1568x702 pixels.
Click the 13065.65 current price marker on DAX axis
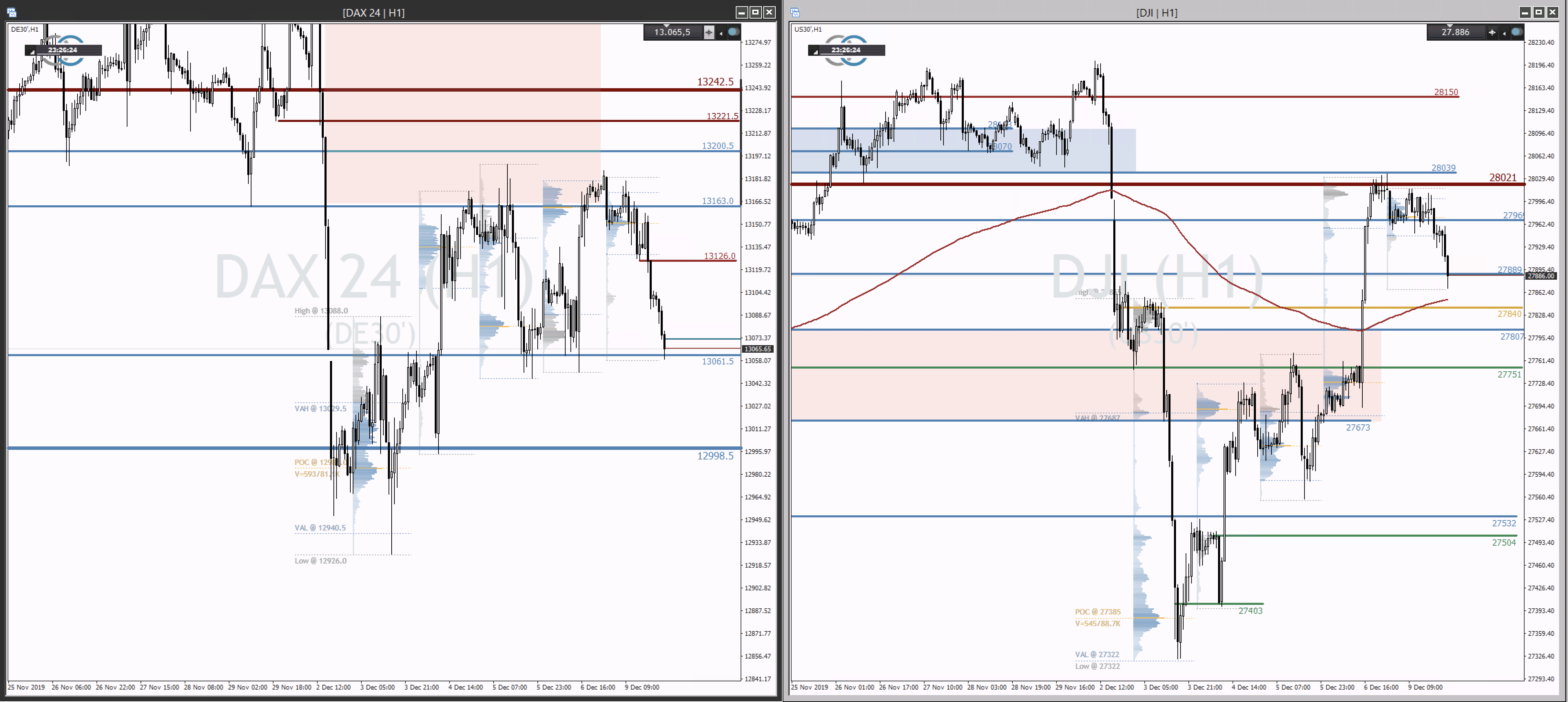[758, 349]
